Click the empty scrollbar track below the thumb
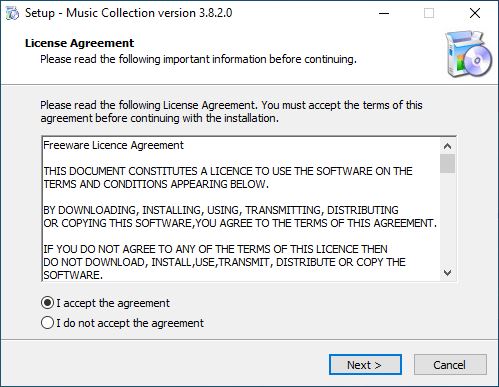The width and height of the screenshot is (499, 387). [447, 219]
